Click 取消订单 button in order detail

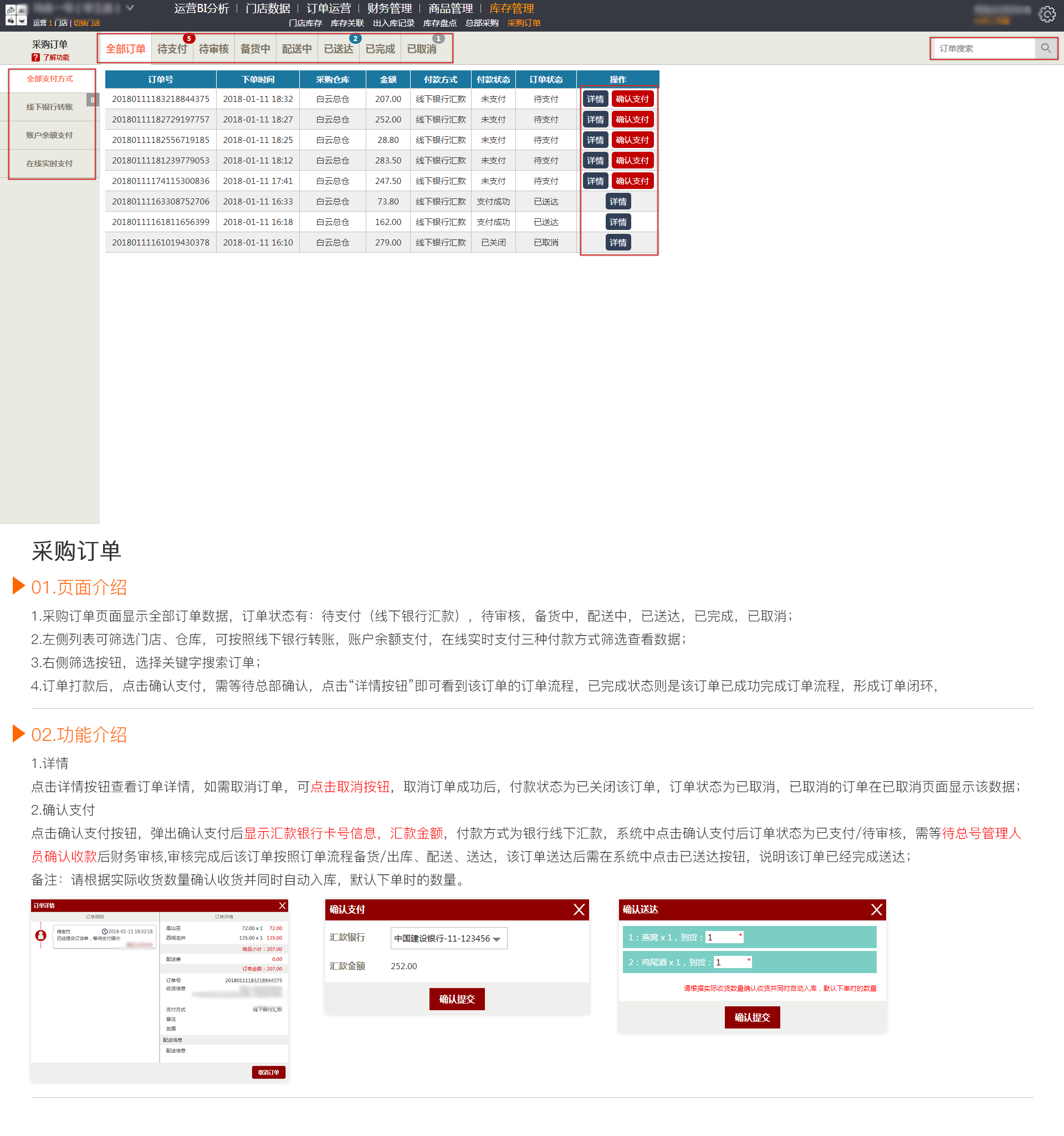click(x=268, y=1072)
